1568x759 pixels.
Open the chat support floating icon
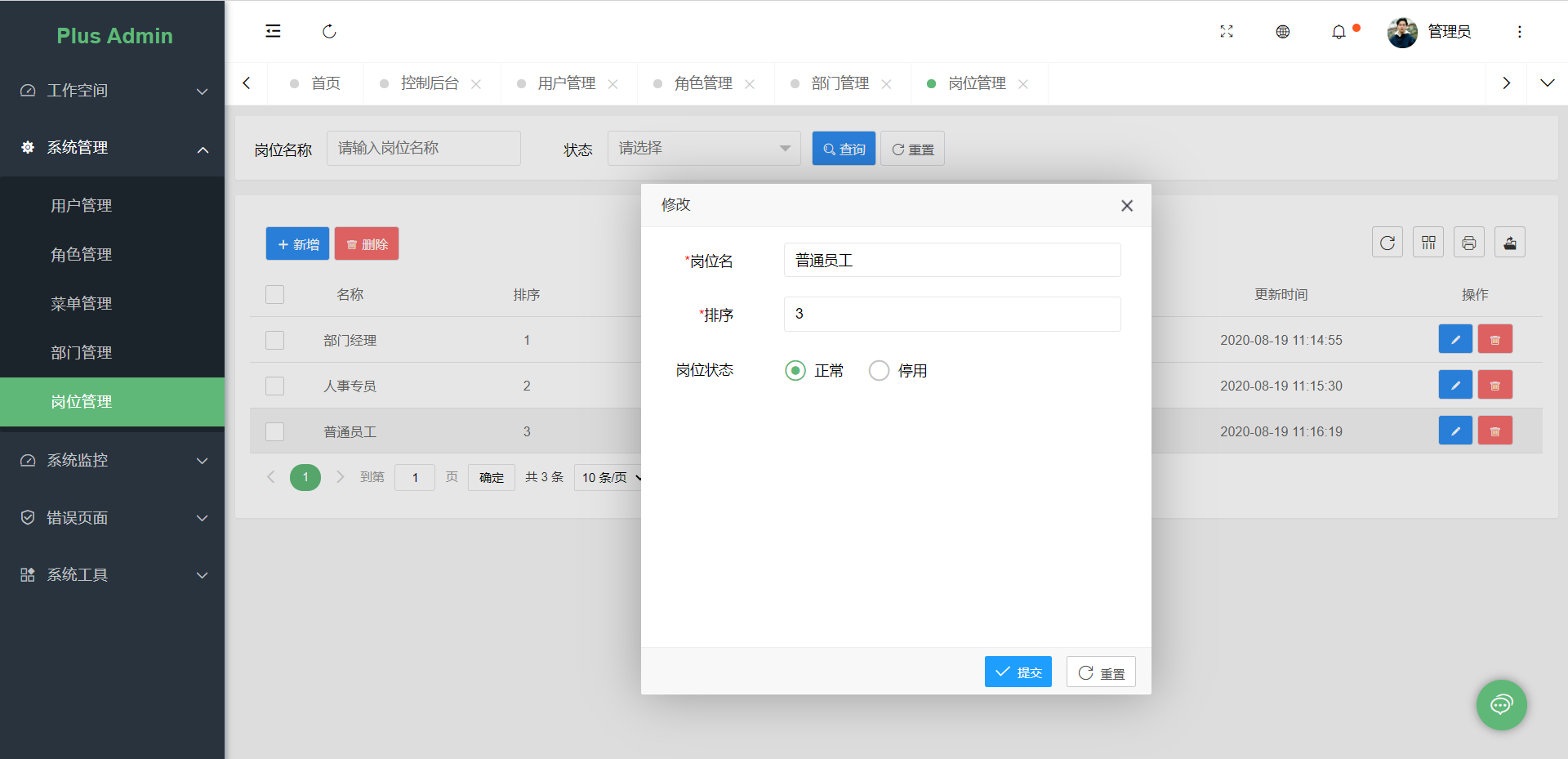[x=1501, y=704]
